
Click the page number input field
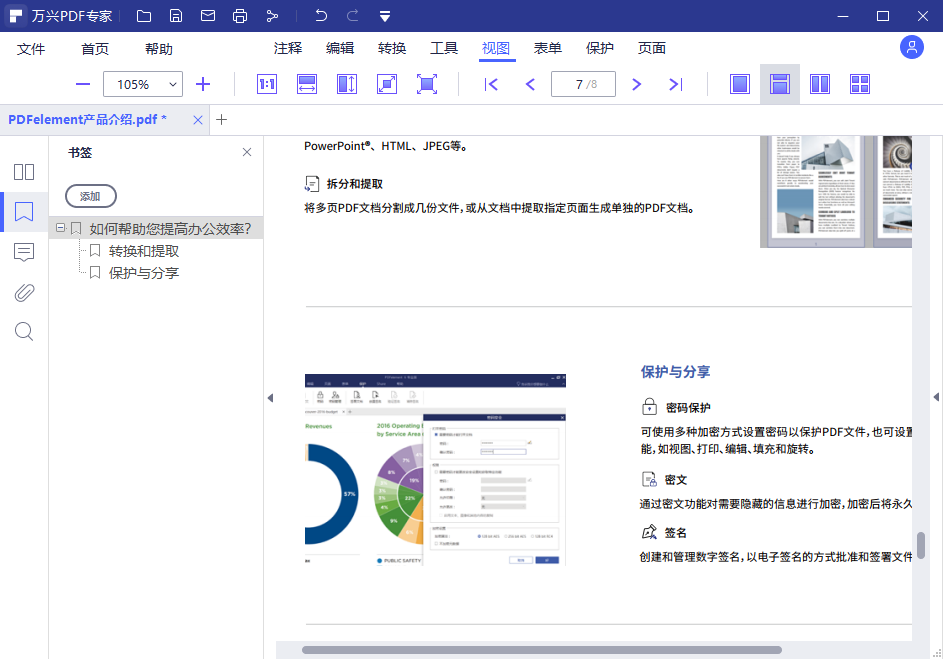click(x=583, y=84)
